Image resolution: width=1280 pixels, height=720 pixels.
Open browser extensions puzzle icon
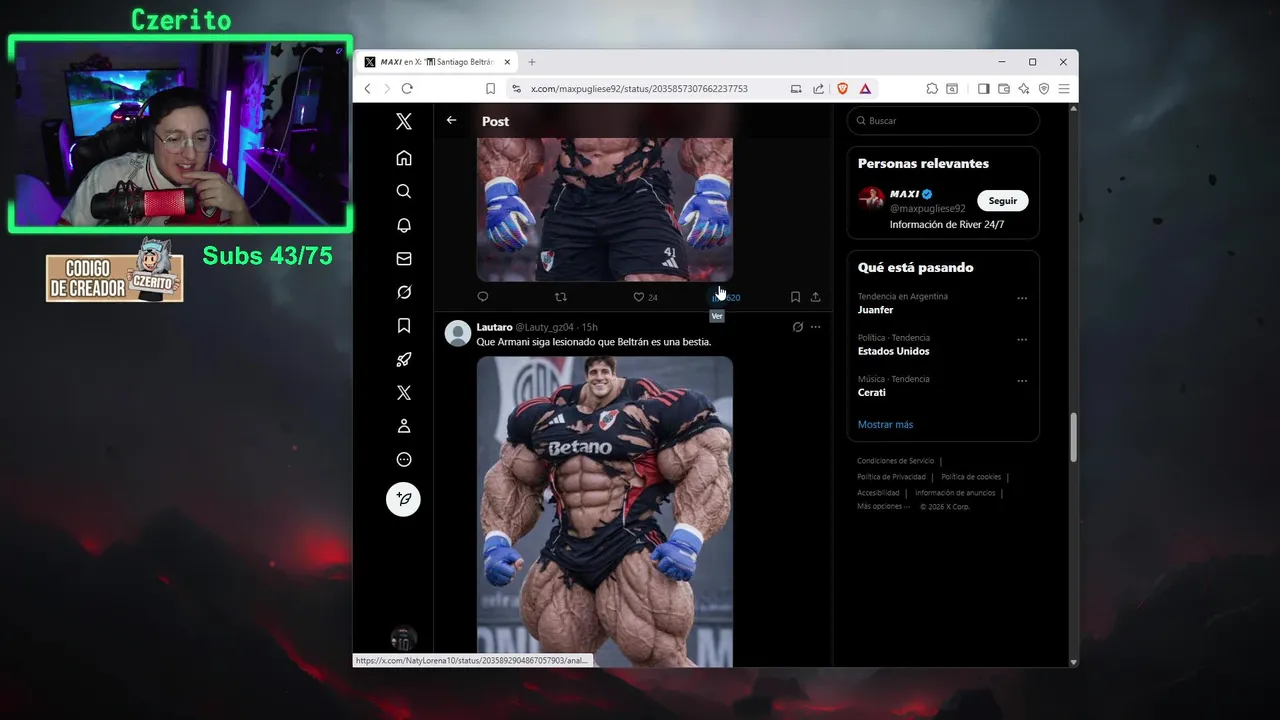[x=932, y=89]
